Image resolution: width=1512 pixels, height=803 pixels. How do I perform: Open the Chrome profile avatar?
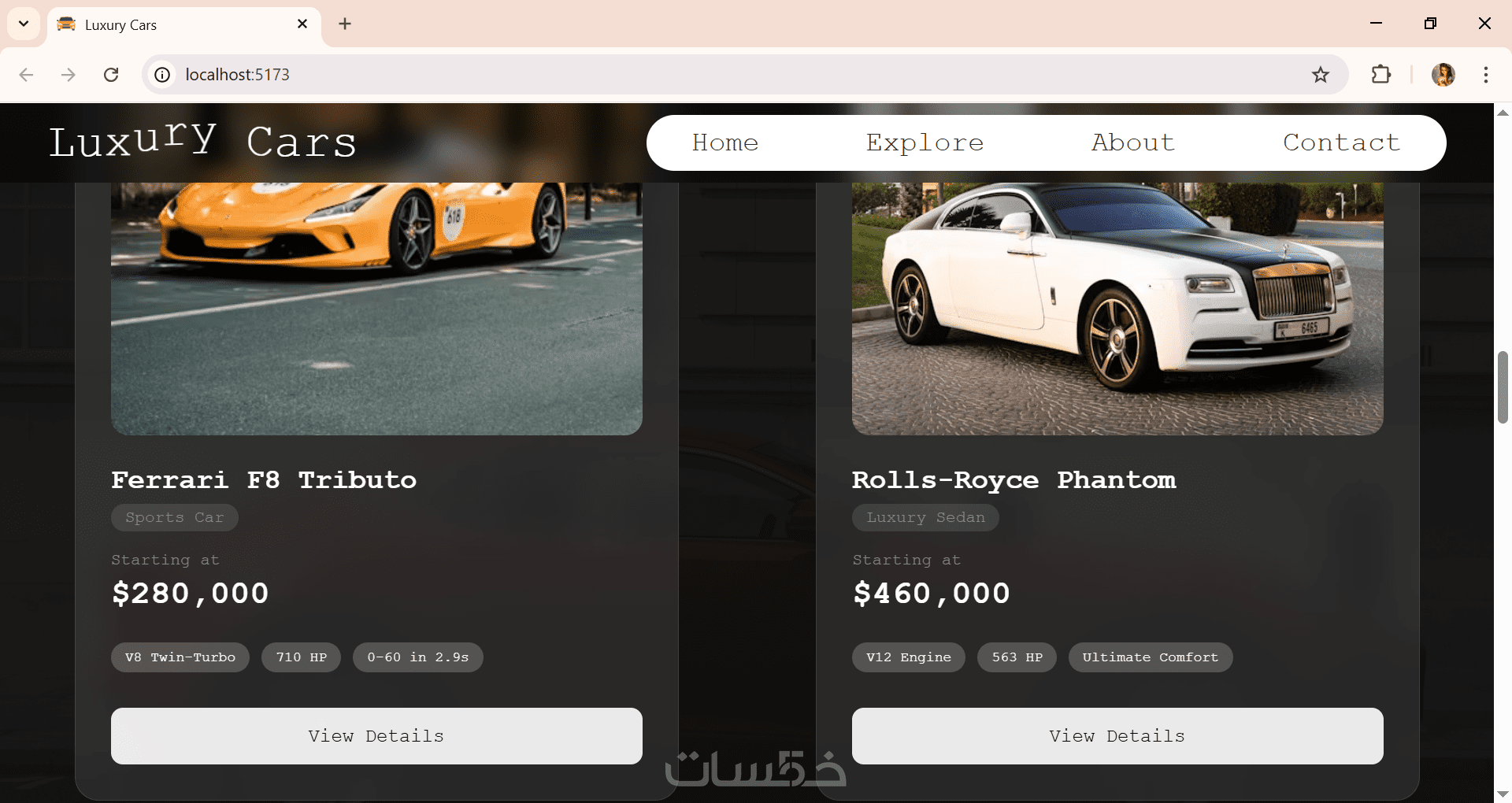point(1443,75)
